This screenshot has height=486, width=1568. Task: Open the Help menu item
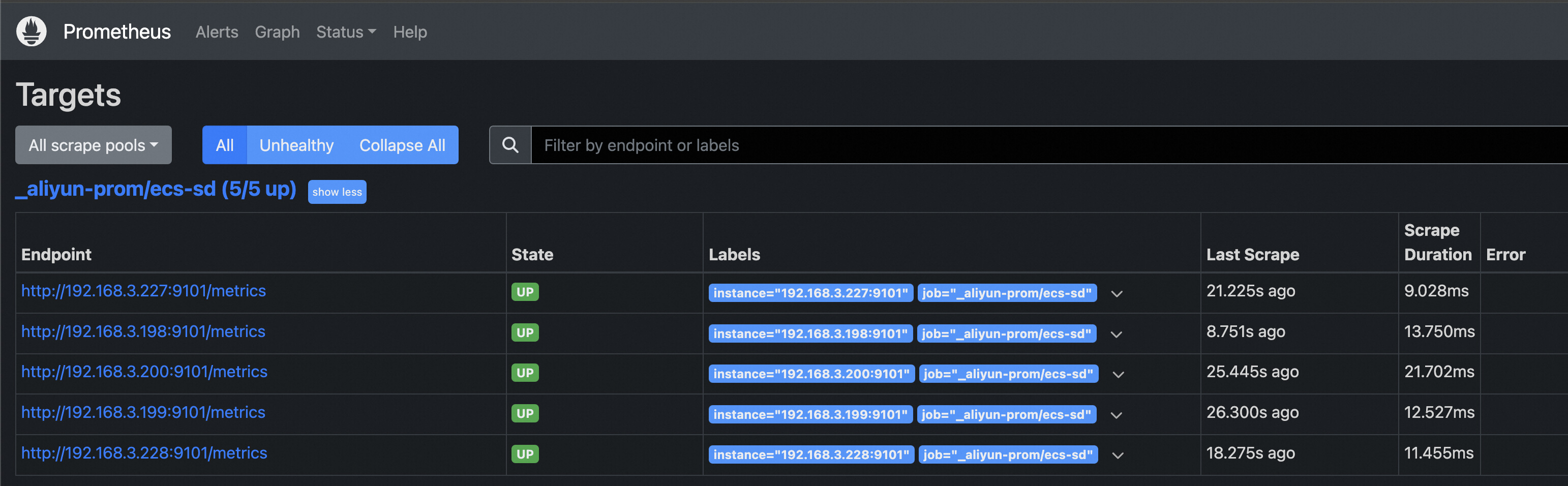click(410, 32)
